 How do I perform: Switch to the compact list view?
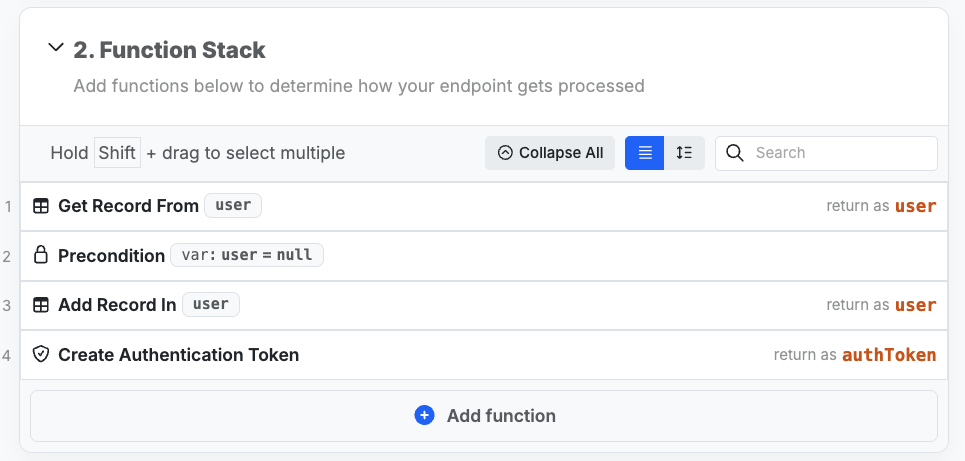click(645, 153)
